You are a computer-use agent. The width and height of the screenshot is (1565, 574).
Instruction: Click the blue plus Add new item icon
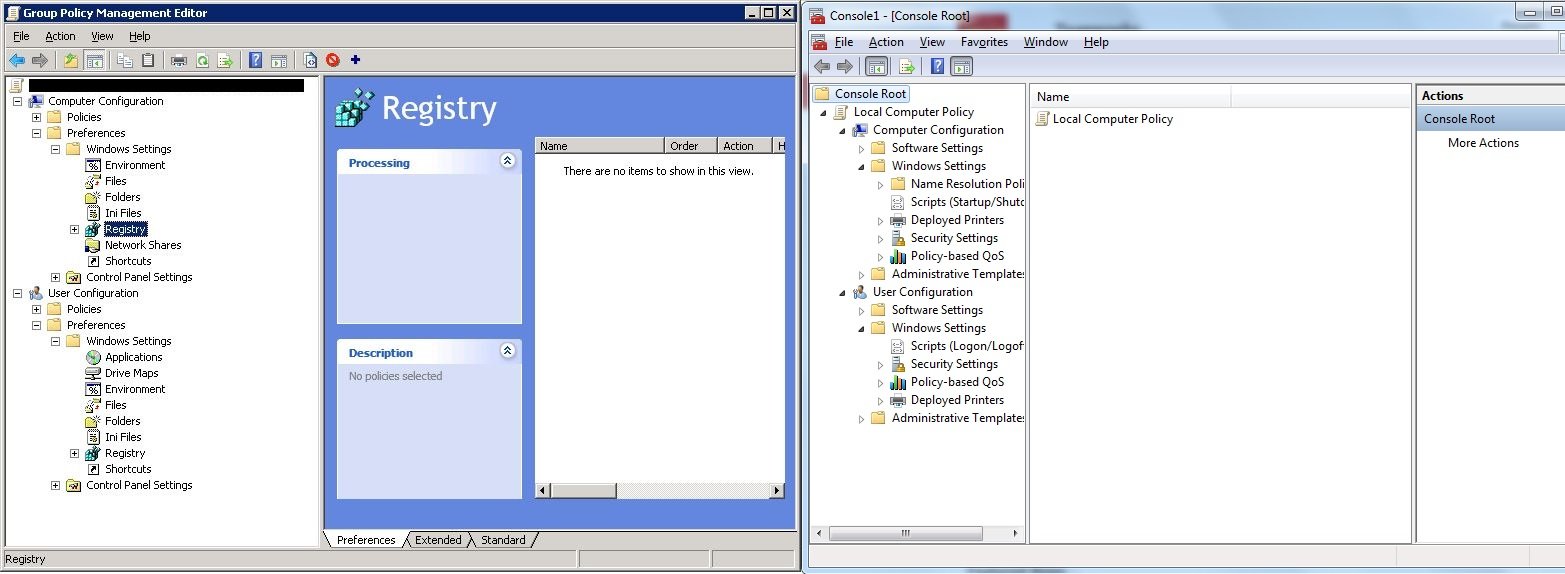[x=355, y=60]
